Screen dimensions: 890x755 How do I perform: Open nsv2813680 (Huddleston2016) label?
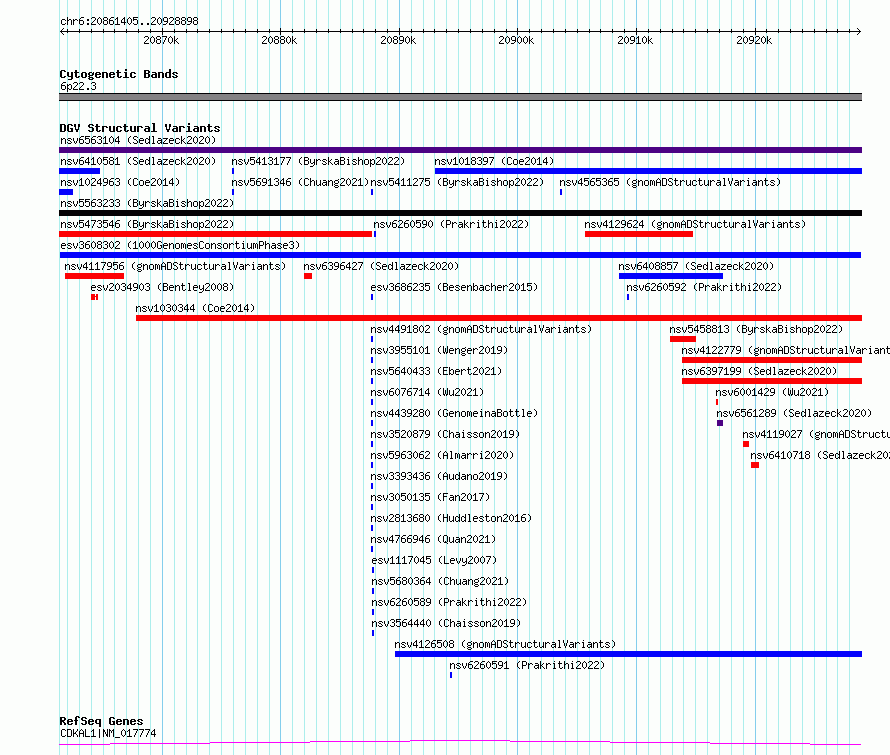click(451, 518)
